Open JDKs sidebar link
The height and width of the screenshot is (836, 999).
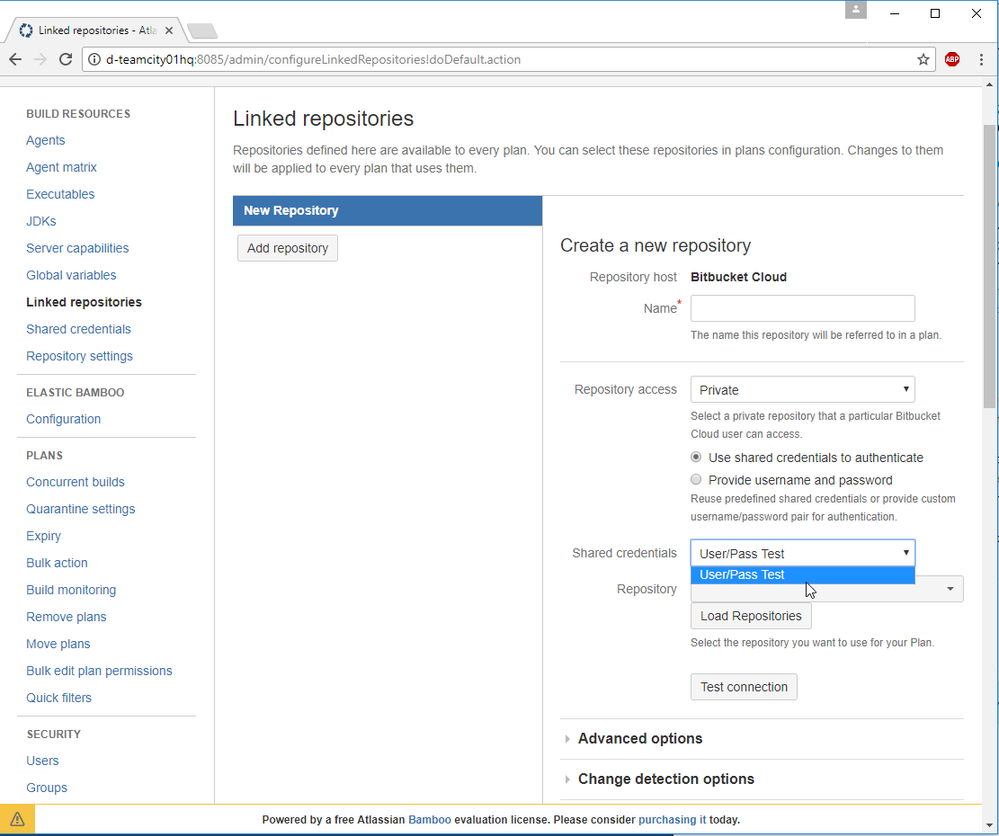click(41, 221)
